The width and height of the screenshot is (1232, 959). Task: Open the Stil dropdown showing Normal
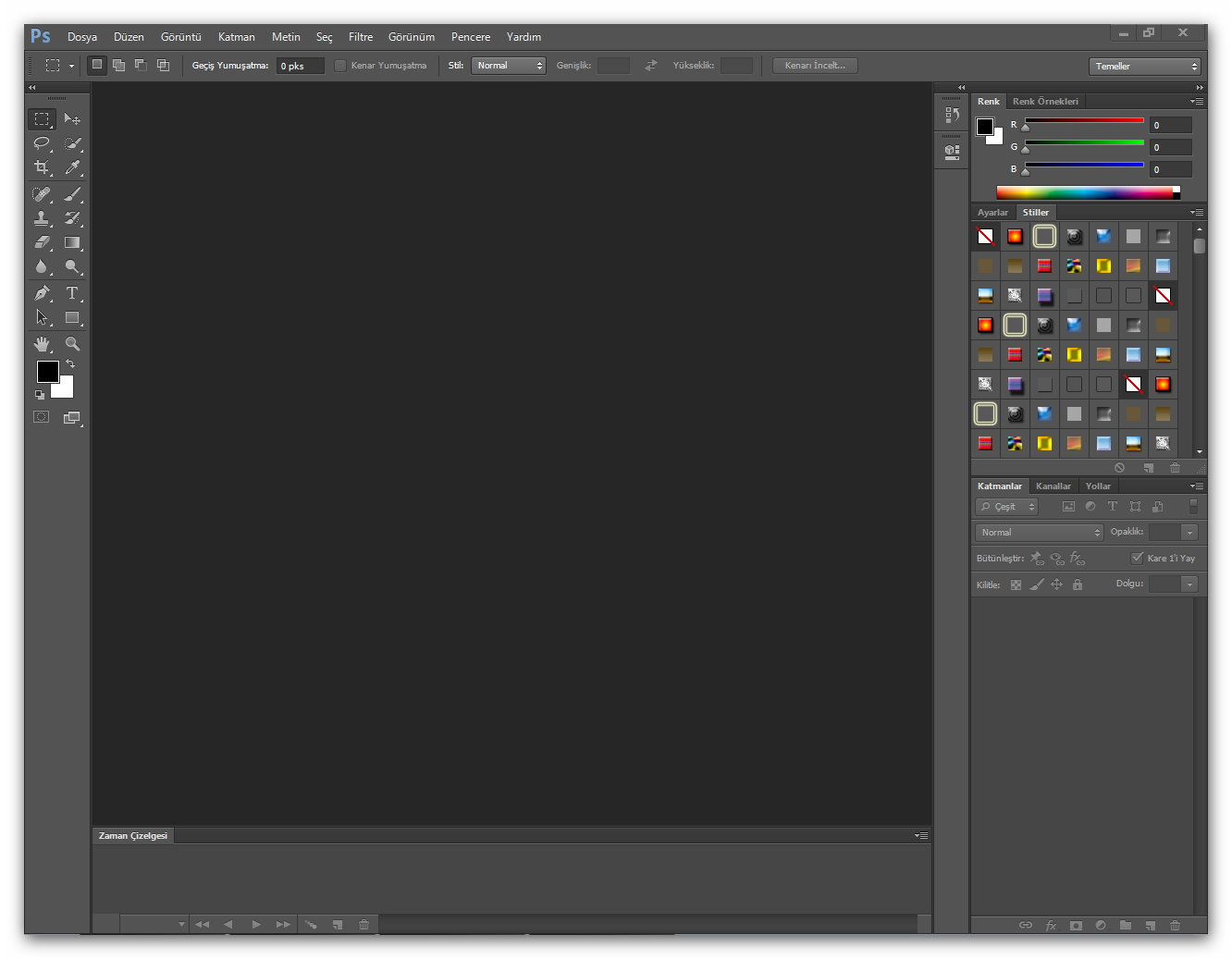[509, 66]
